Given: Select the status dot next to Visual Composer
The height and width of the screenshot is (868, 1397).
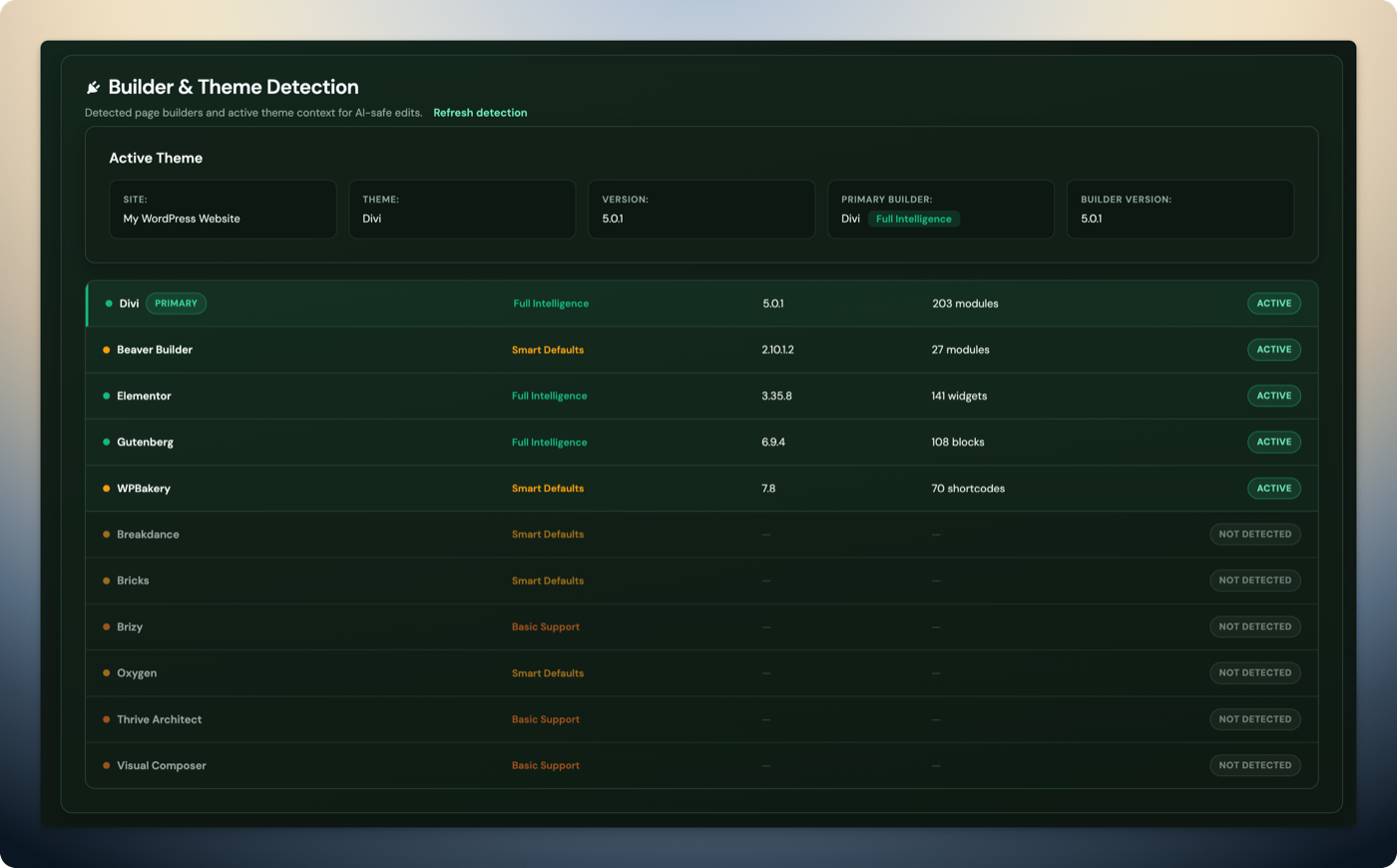Looking at the screenshot, I should point(107,765).
